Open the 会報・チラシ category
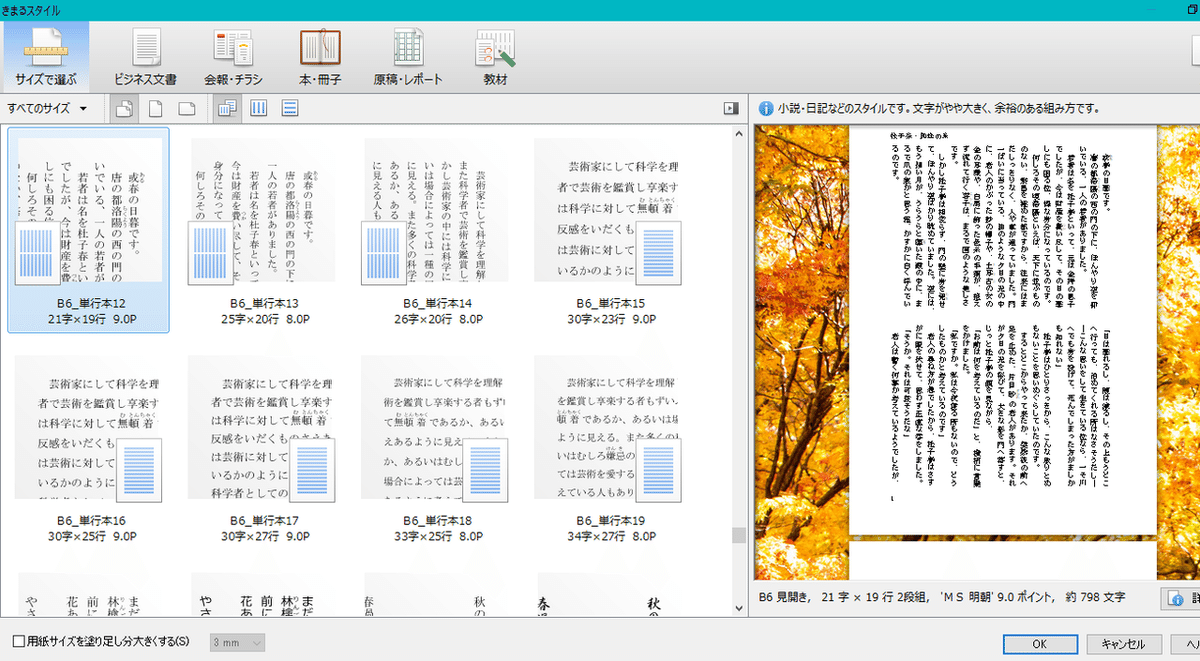The image size is (1200, 661). click(x=233, y=56)
